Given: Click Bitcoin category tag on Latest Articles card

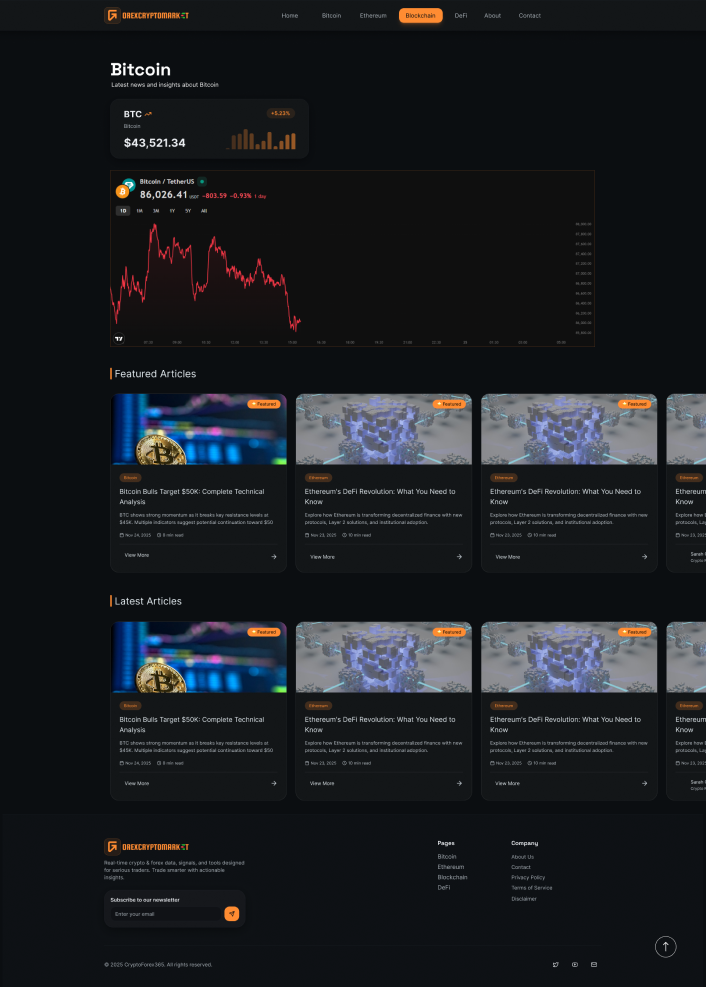Looking at the screenshot, I should point(130,706).
